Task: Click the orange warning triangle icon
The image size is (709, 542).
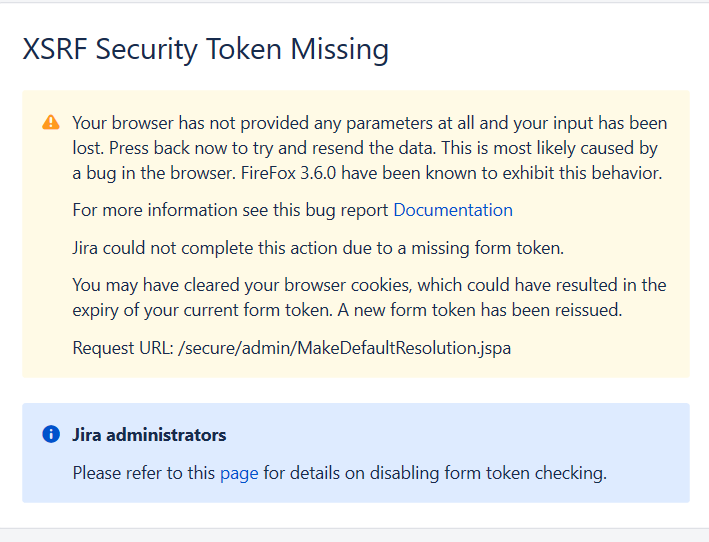Action: point(51,123)
